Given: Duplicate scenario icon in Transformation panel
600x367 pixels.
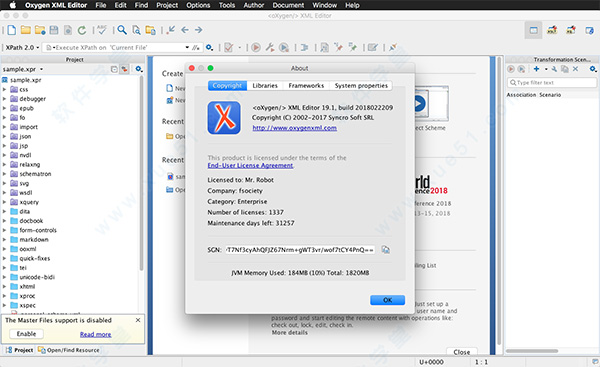Looking at the screenshot, I should (564, 69).
